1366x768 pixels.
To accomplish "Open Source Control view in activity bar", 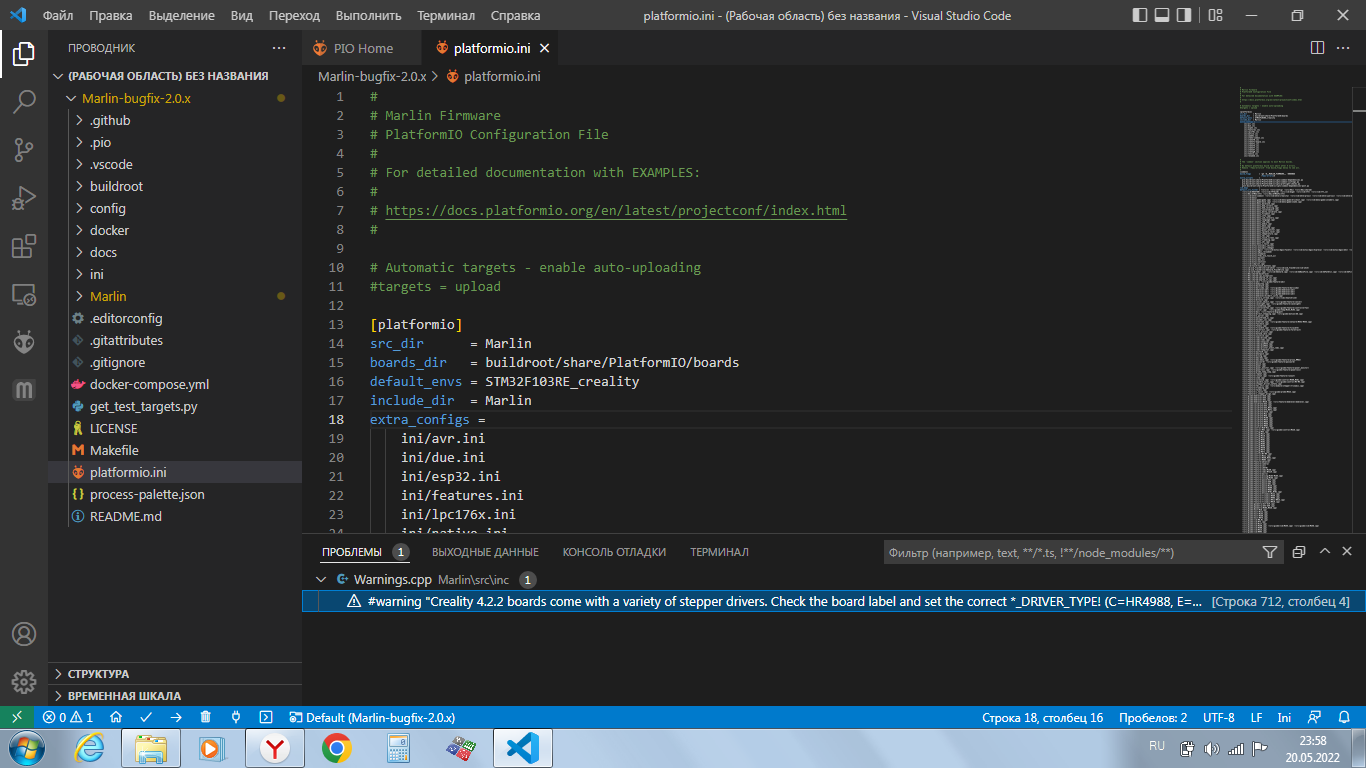I will 24,150.
